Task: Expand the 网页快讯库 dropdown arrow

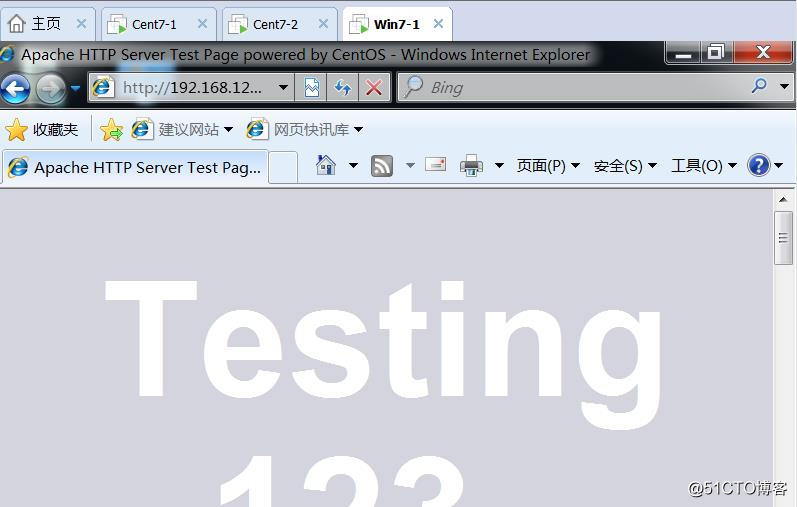Action: pyautogui.click(x=358, y=130)
